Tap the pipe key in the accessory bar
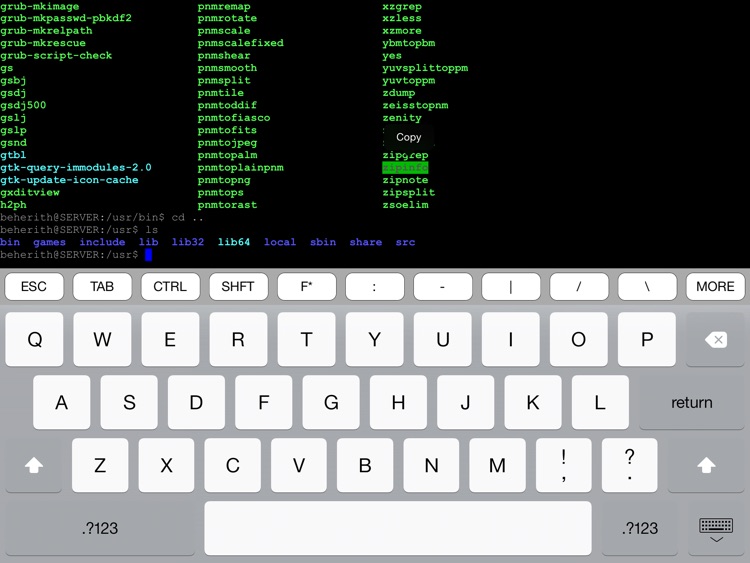750x563 pixels. (511, 287)
